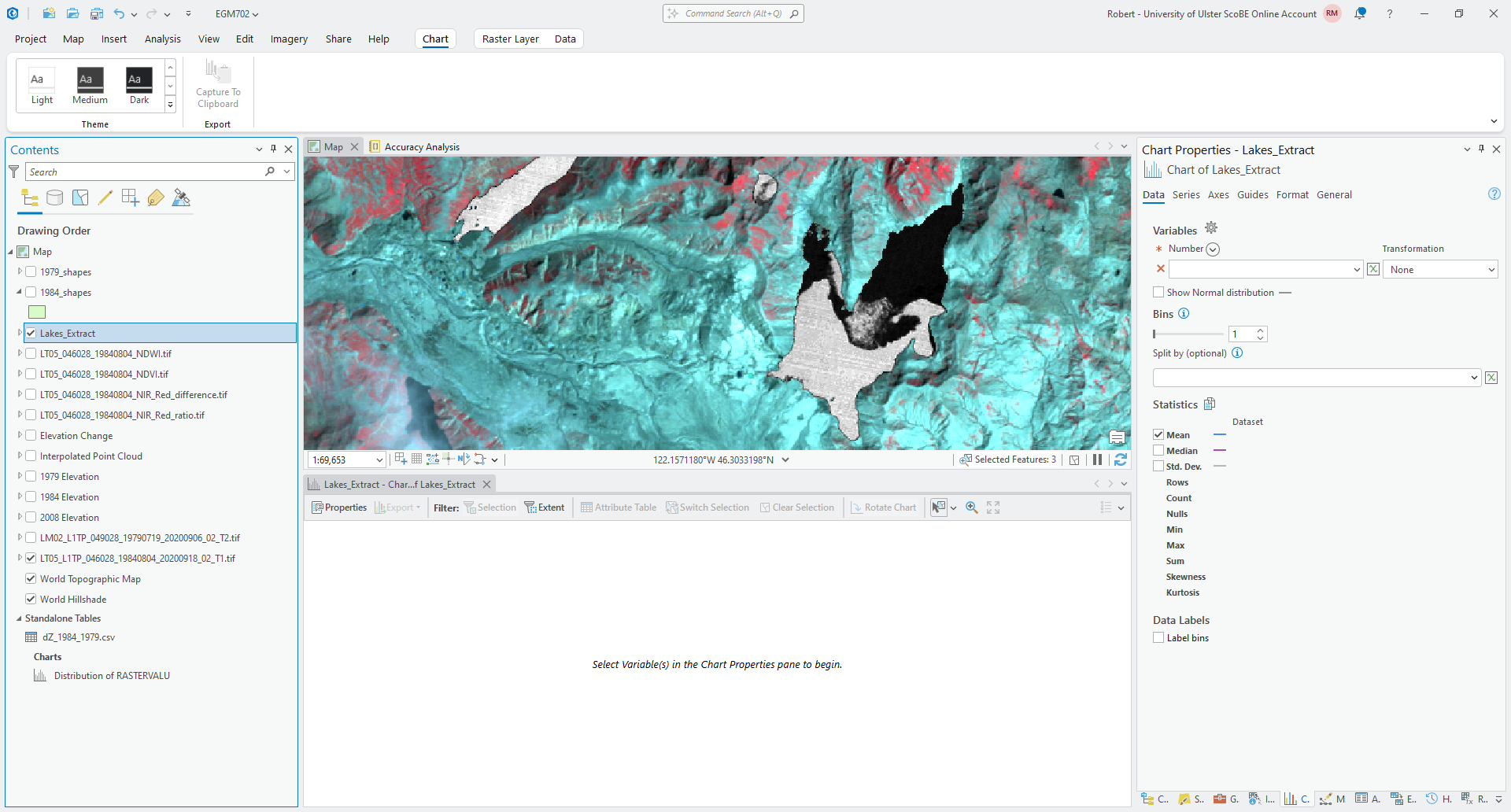
Task: Click the Properties button in chart toolbar
Action: [x=339, y=507]
